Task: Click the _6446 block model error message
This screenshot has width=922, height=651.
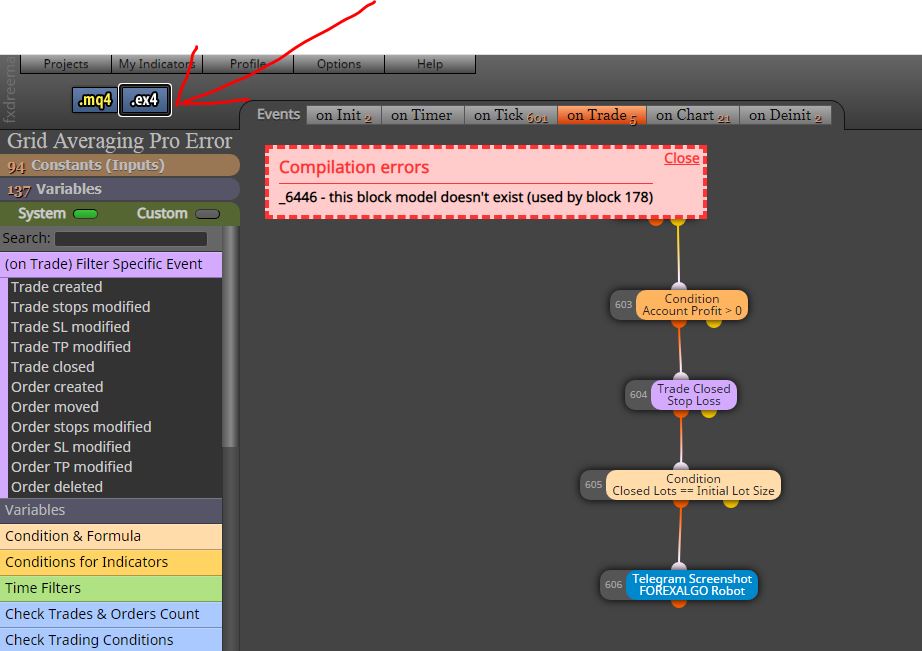Action: pyautogui.click(x=466, y=197)
